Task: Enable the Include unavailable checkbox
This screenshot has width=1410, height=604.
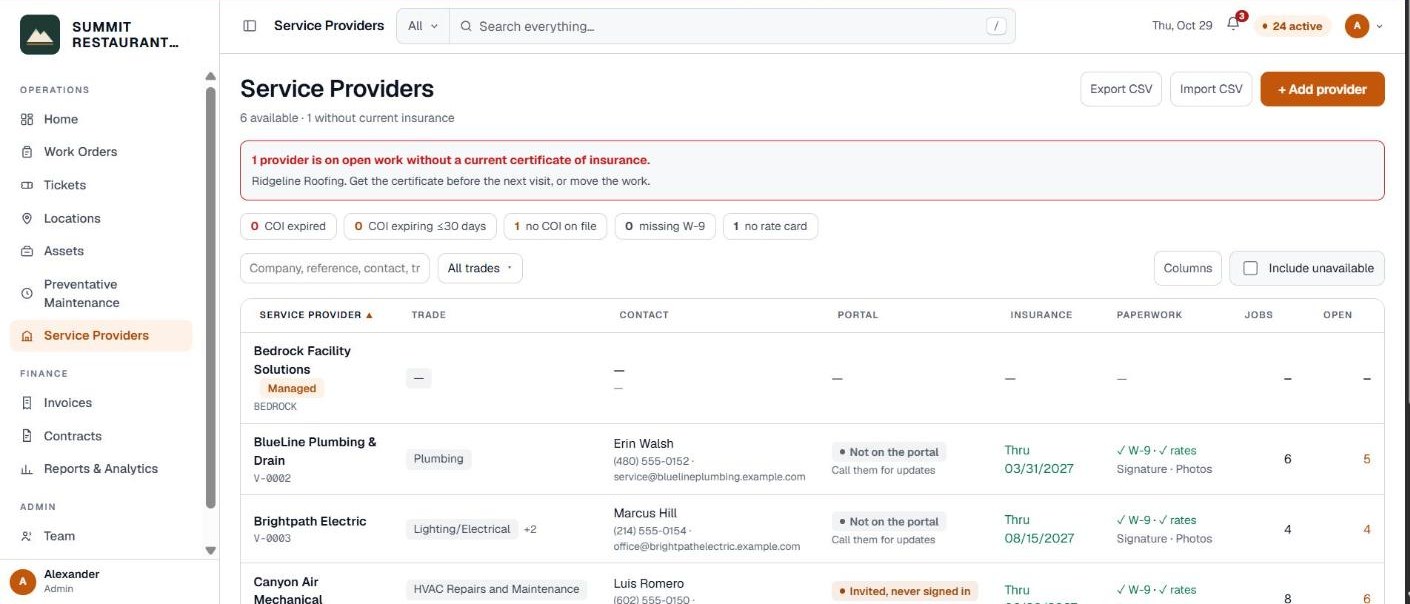Action: [1250, 268]
